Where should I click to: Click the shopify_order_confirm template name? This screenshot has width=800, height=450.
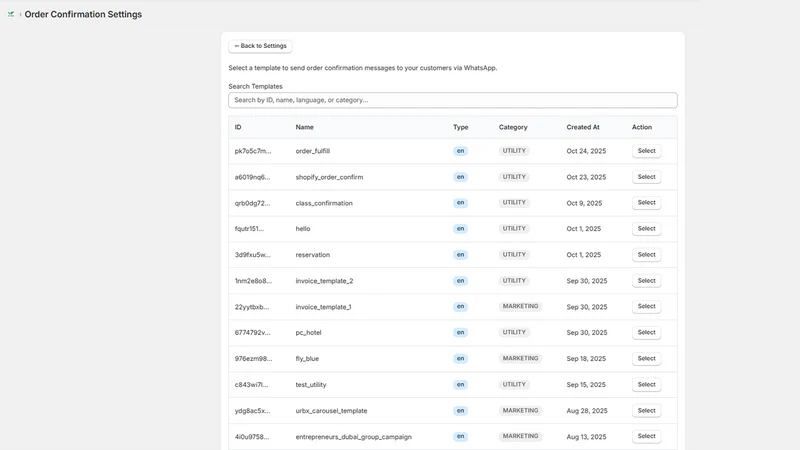329,177
